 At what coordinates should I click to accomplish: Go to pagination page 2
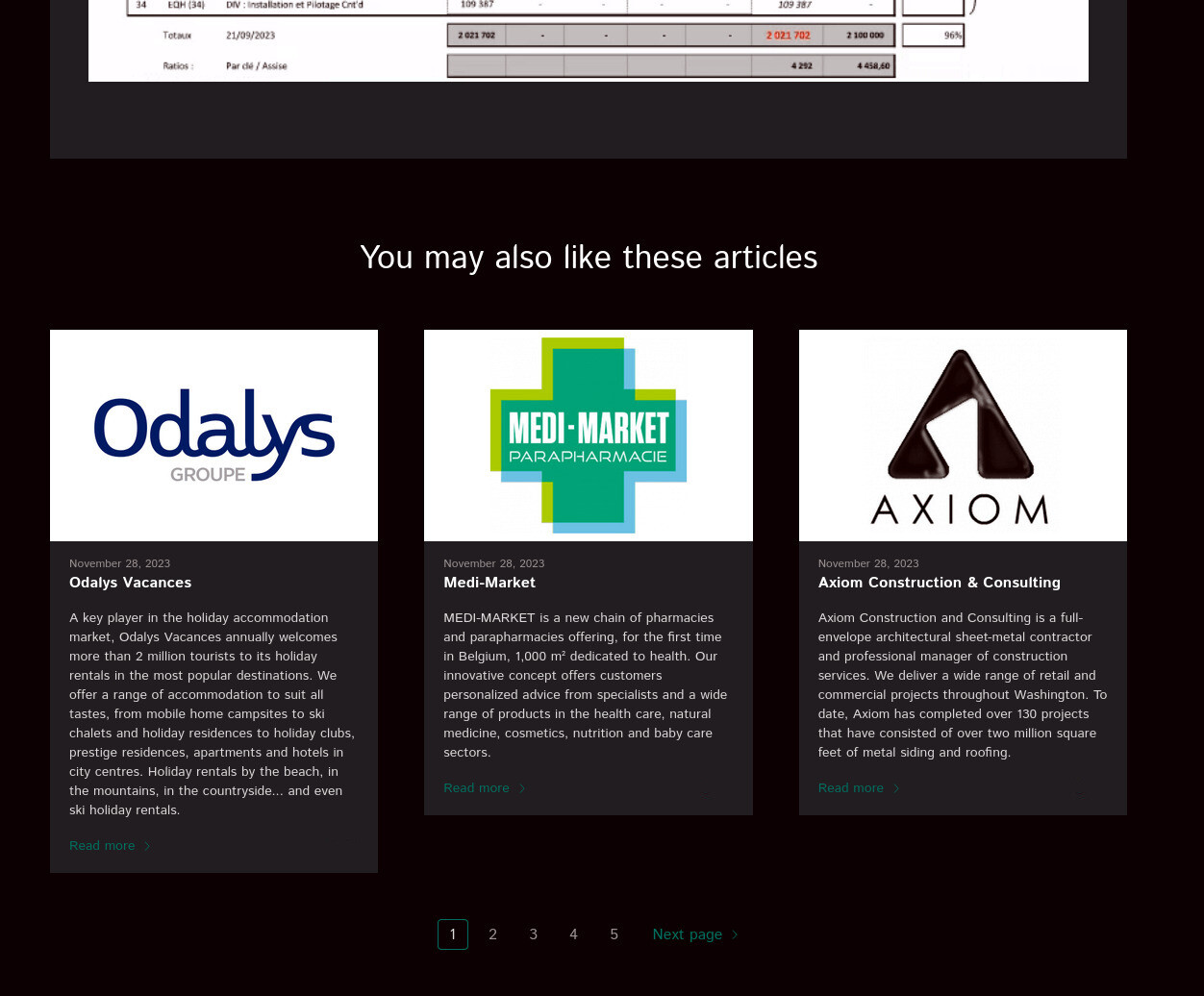[x=493, y=934]
